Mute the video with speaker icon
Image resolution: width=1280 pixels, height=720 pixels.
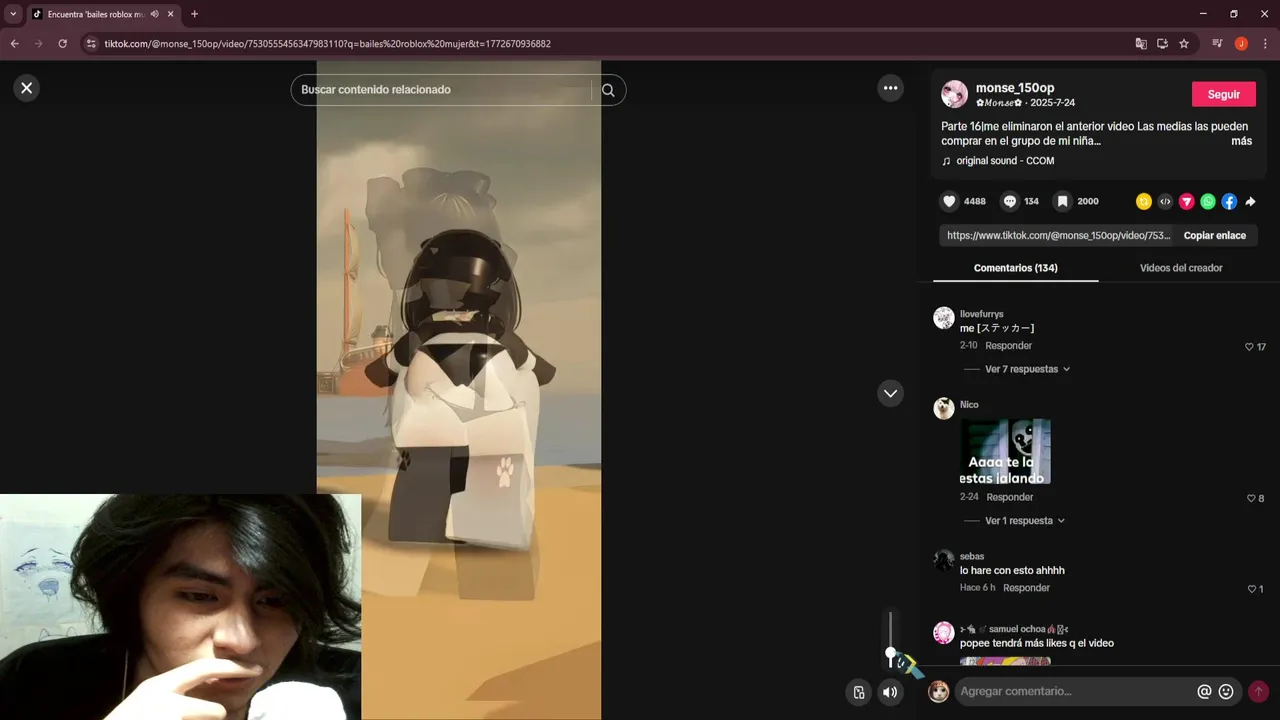[x=890, y=692]
